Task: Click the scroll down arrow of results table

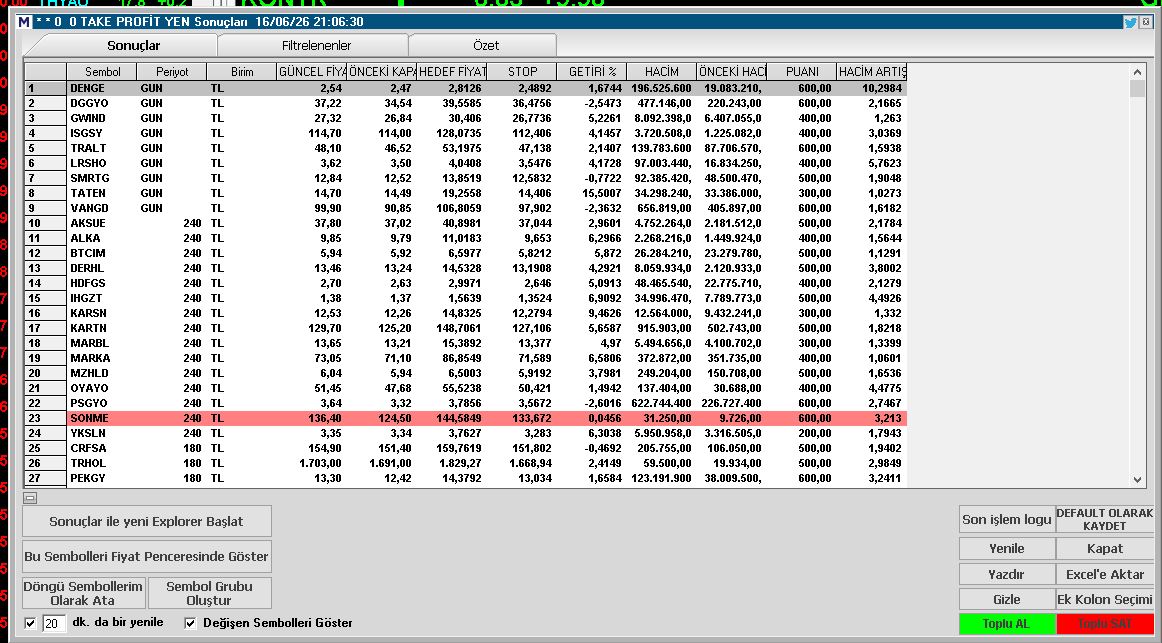Action: pos(1138,479)
